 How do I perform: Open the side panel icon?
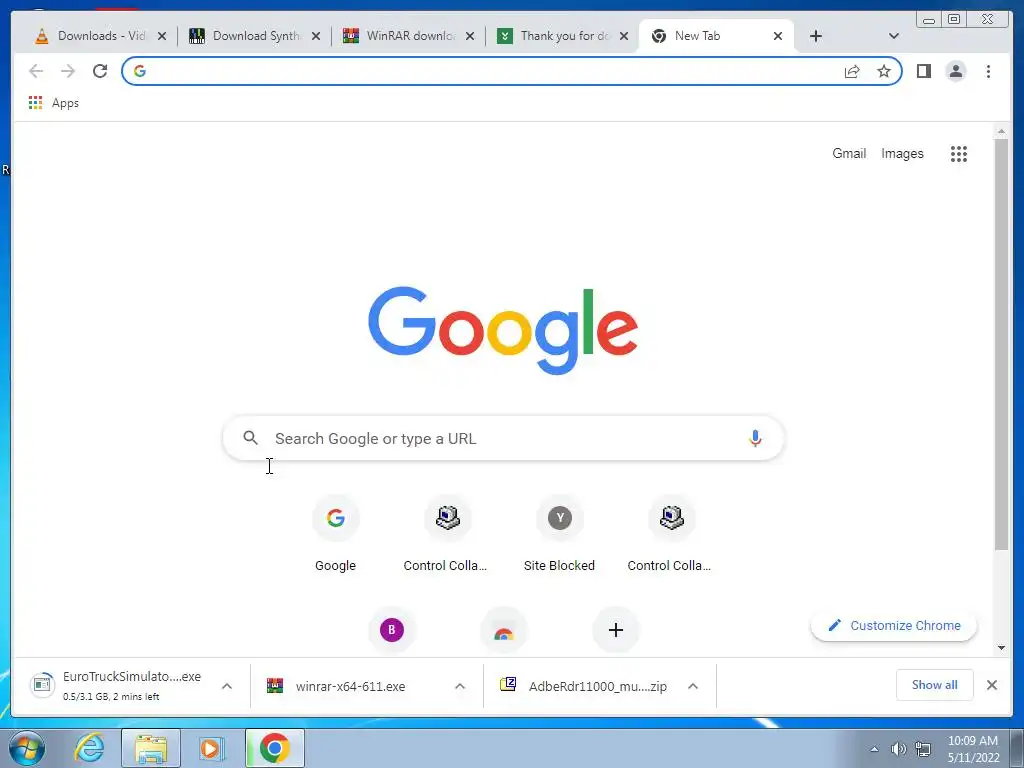point(923,71)
